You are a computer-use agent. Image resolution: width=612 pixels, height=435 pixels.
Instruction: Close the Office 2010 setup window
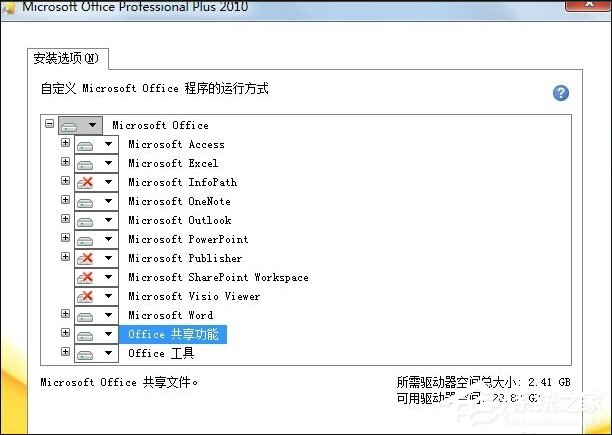point(588,5)
